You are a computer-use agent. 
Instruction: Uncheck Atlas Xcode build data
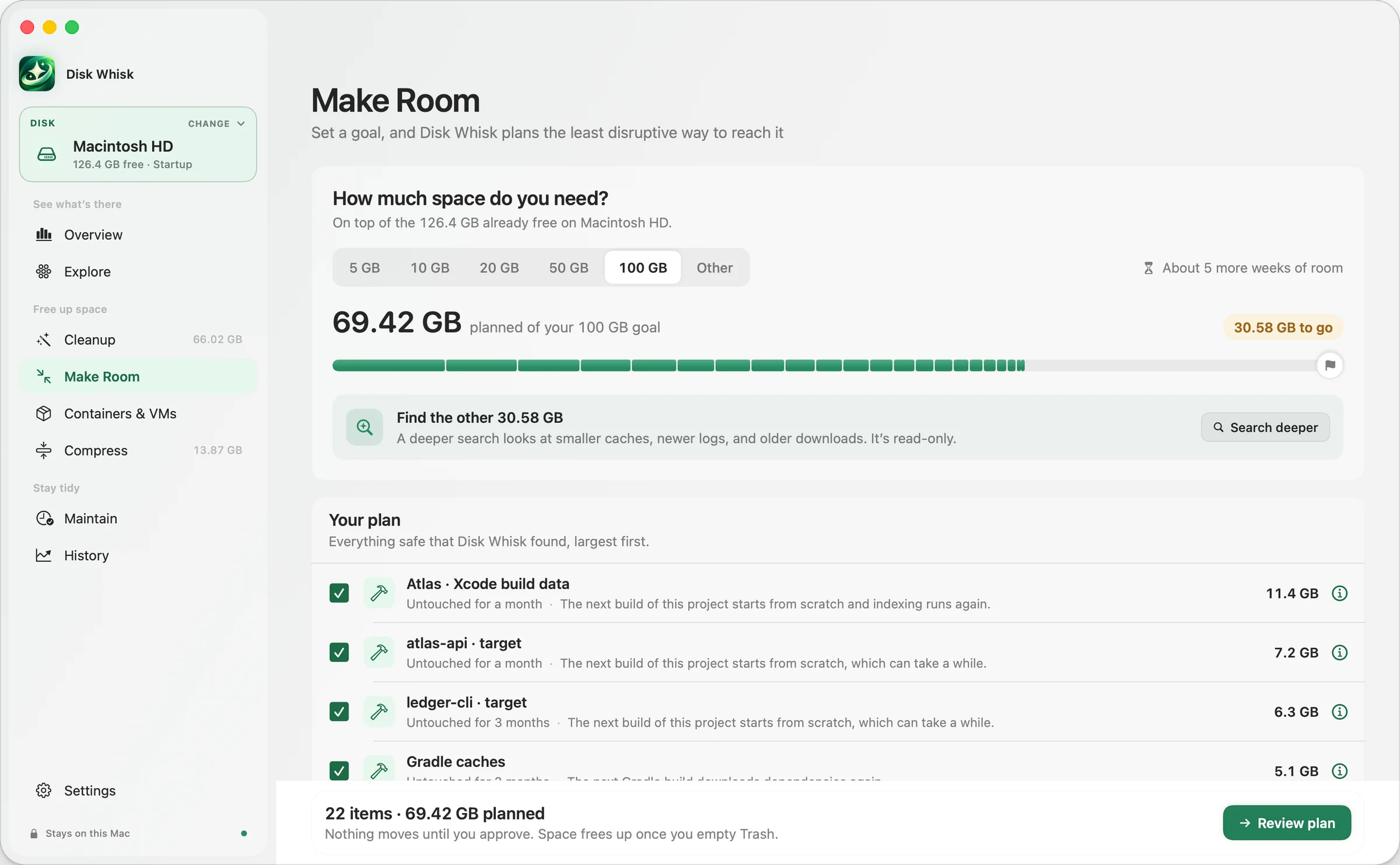point(339,593)
